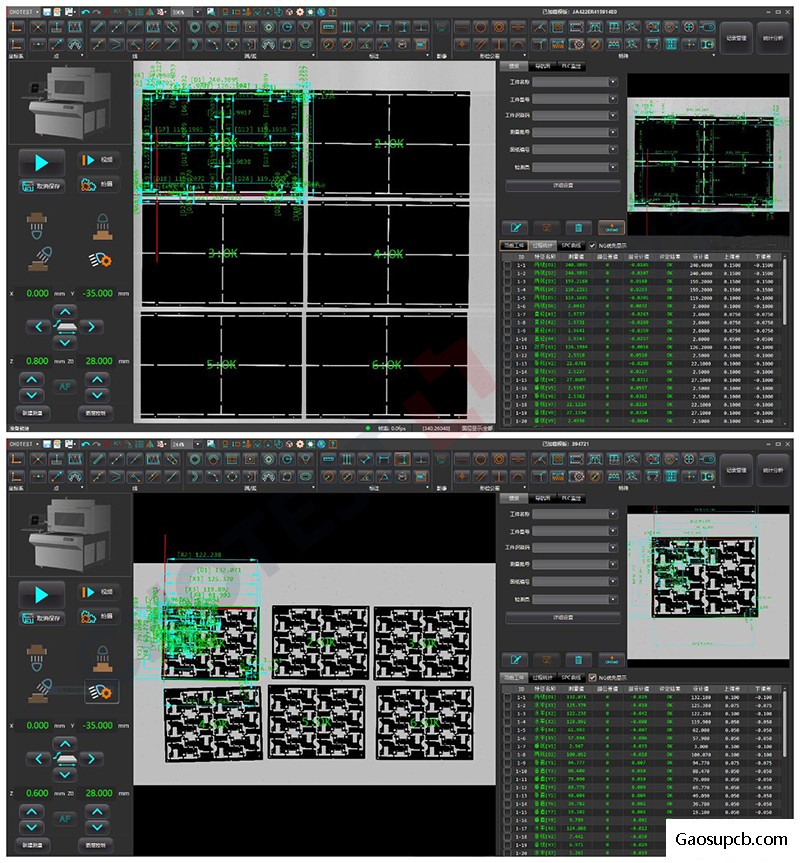Open light settings gear icon in the bottom window
800x863 pixels.
point(100,691)
